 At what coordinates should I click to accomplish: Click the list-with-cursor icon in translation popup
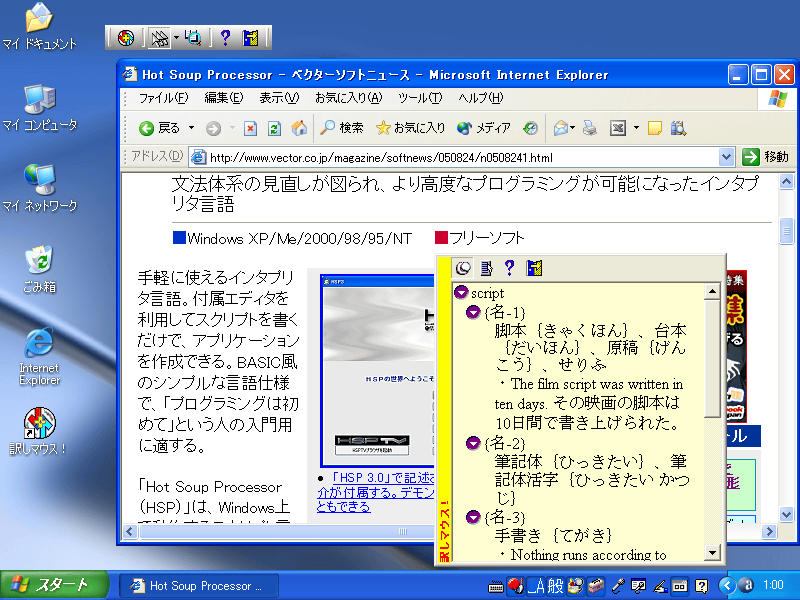(487, 268)
